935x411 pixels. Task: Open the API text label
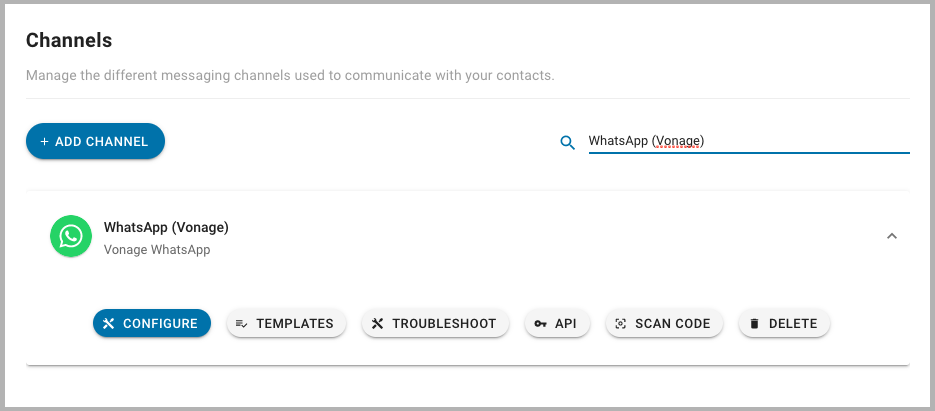tap(566, 323)
